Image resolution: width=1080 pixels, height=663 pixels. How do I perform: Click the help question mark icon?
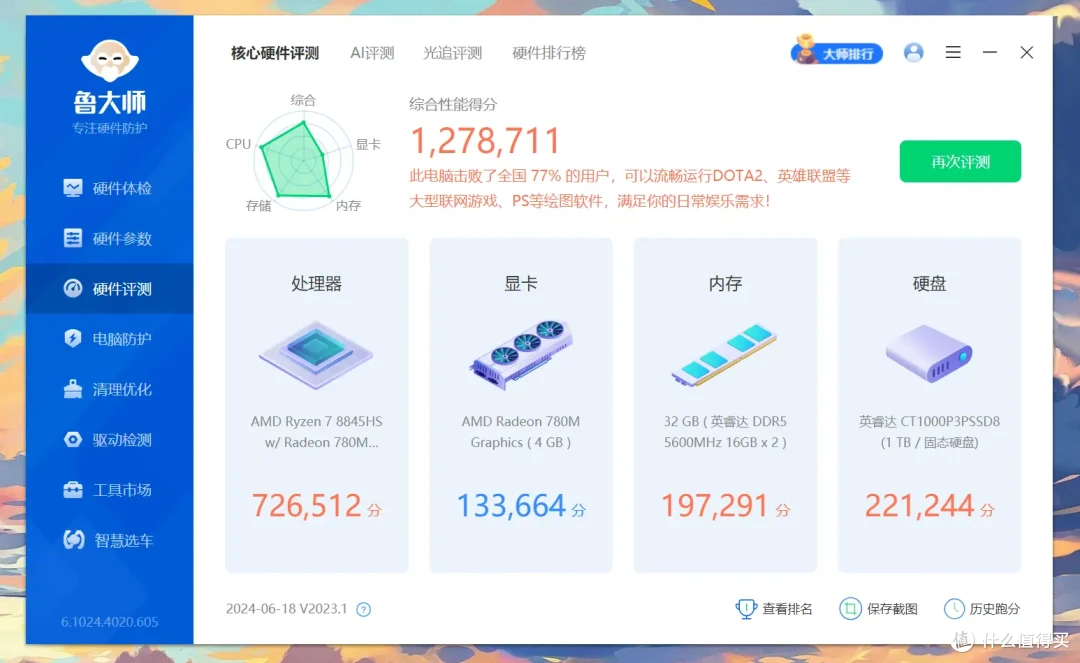(x=364, y=609)
